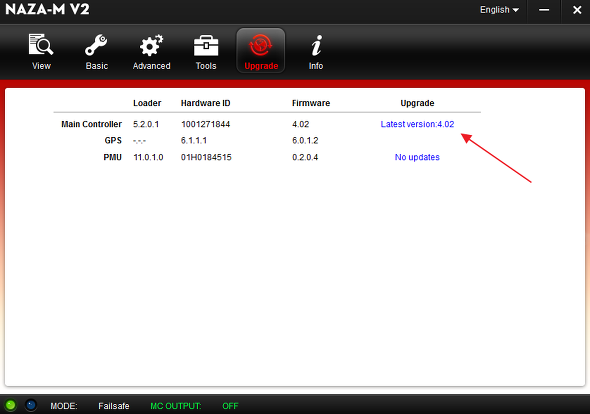The width and height of the screenshot is (590, 414).
Task: Click the 'OFF' MC output value
Action: tap(230, 406)
